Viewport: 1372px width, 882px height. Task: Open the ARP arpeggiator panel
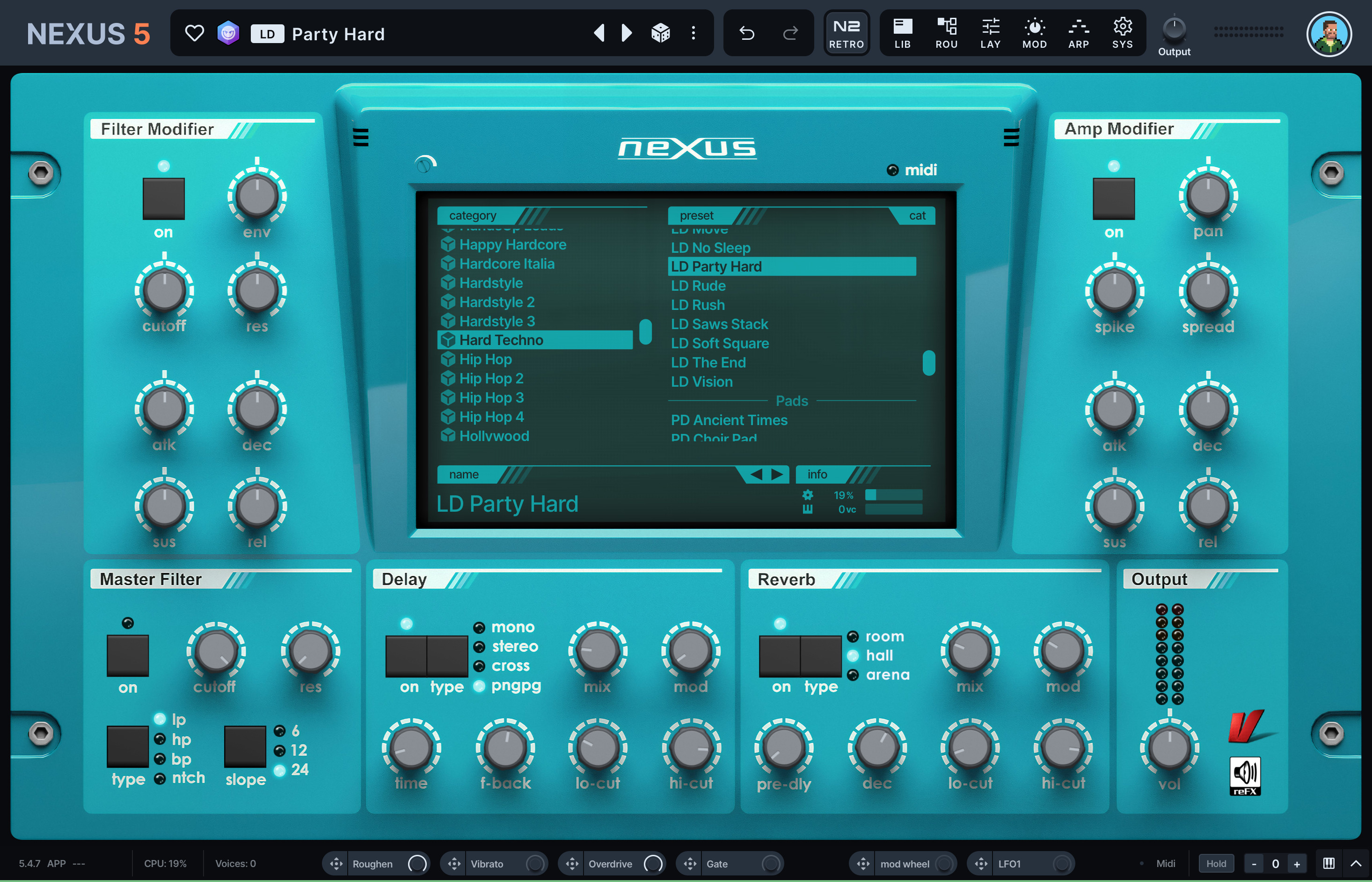pyautogui.click(x=1079, y=33)
